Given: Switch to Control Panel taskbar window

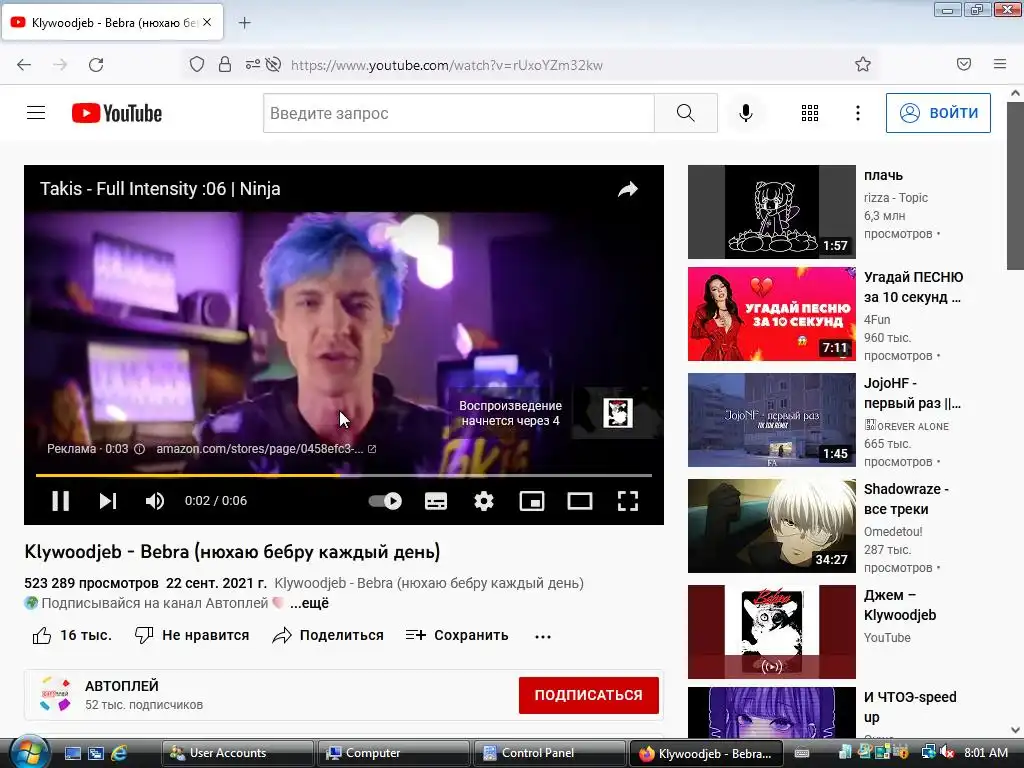Looking at the screenshot, I should click(550, 753).
